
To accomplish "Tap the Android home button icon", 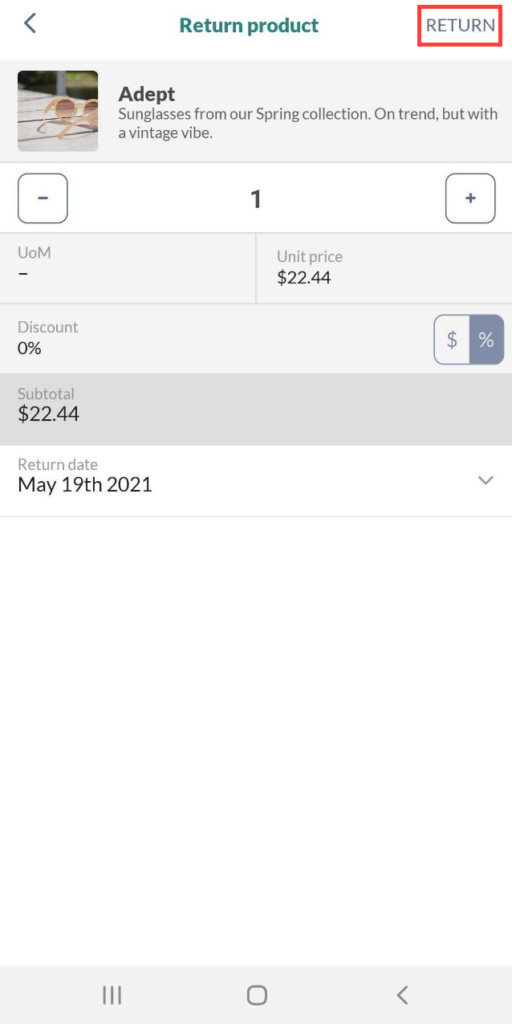I will (x=257, y=995).
